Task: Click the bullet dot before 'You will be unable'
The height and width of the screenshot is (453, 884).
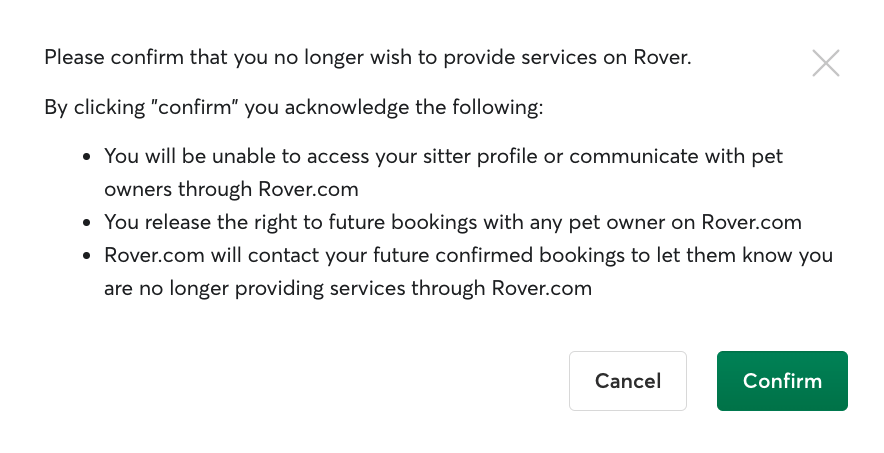Action: point(86,157)
